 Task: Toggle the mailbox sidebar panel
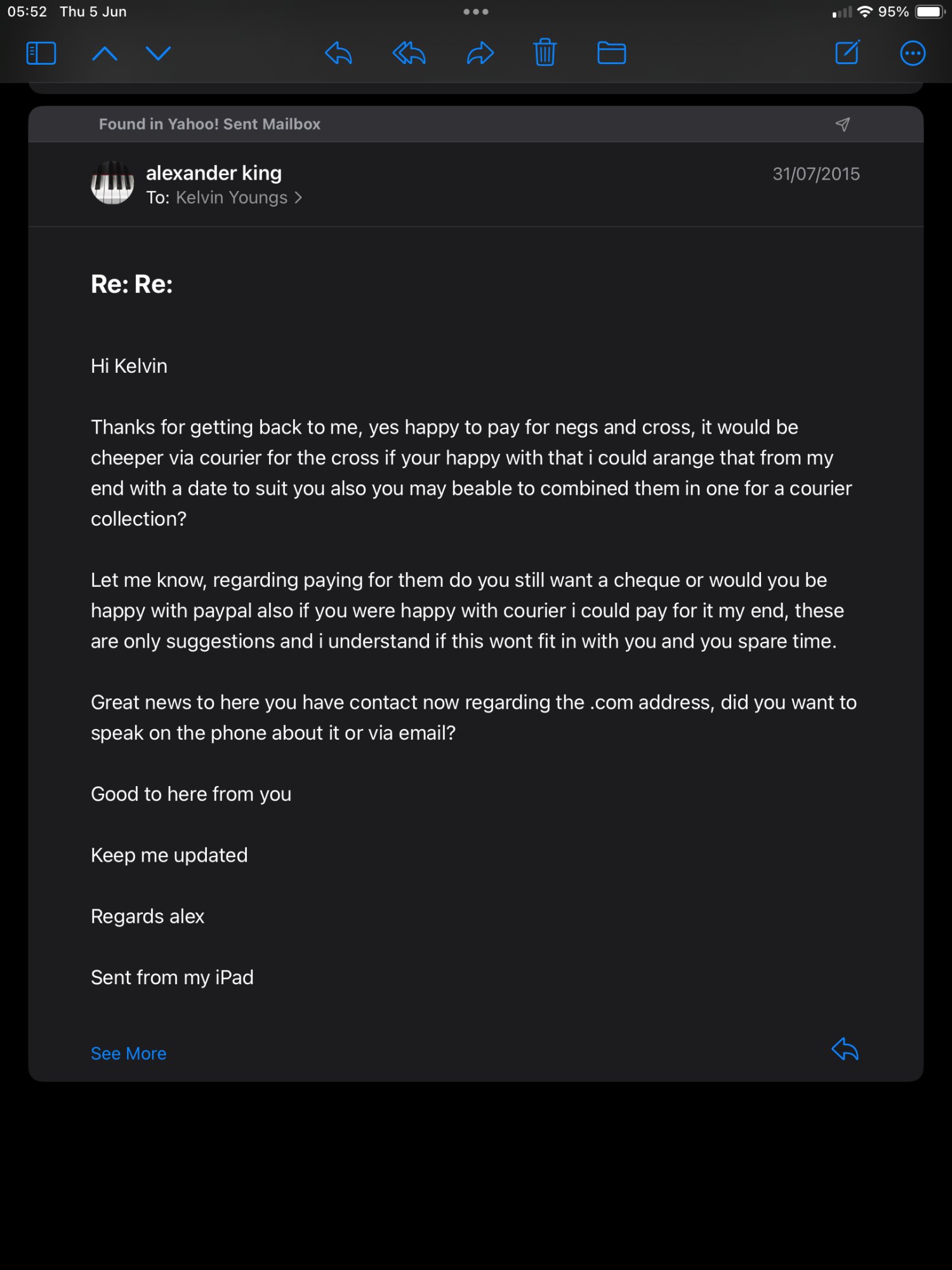pos(41,53)
